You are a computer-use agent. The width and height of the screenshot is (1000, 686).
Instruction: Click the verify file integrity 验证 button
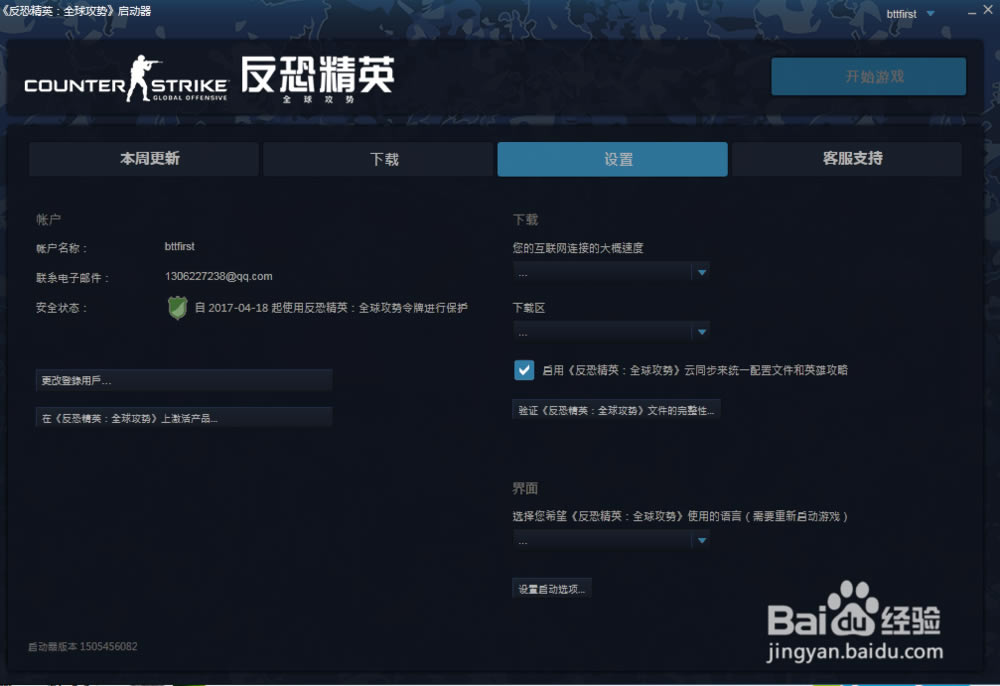tap(616, 410)
